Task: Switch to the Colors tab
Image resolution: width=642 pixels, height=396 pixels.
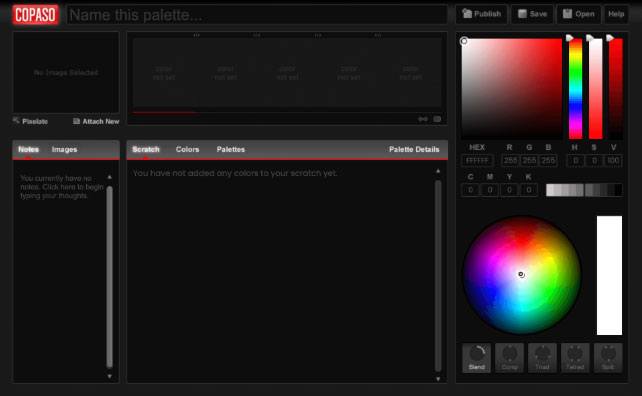Action: pos(188,149)
